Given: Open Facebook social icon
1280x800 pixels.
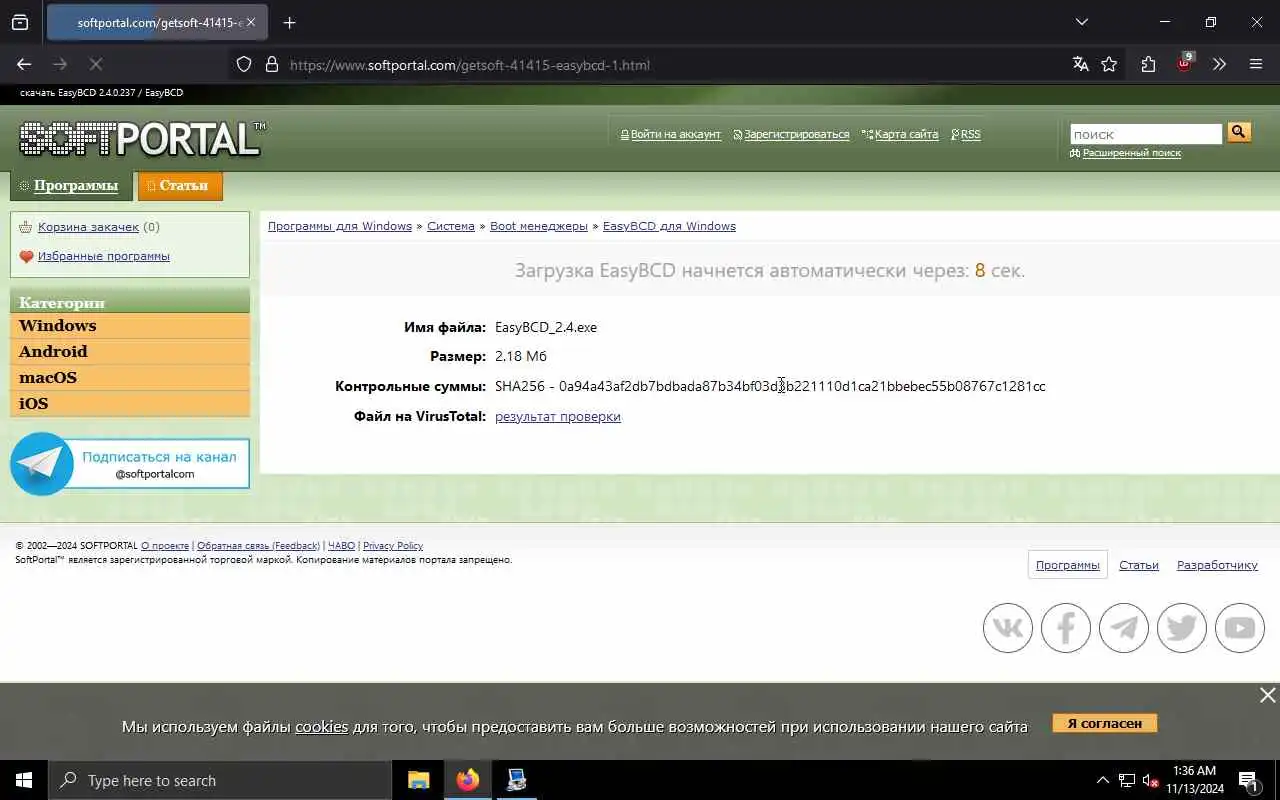Looking at the screenshot, I should coord(1066,628).
